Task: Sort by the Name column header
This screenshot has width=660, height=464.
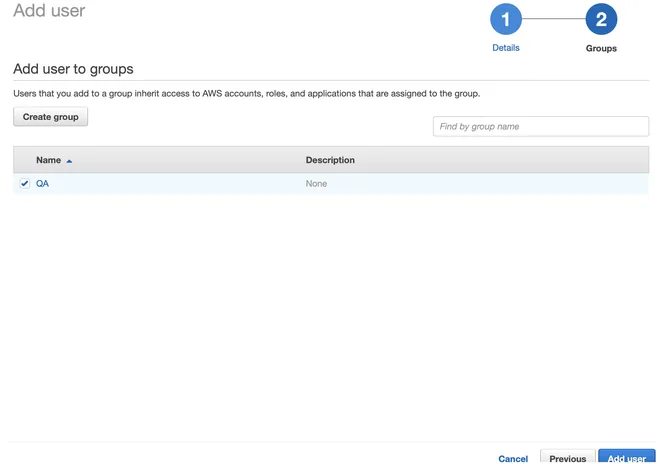Action: click(48, 160)
